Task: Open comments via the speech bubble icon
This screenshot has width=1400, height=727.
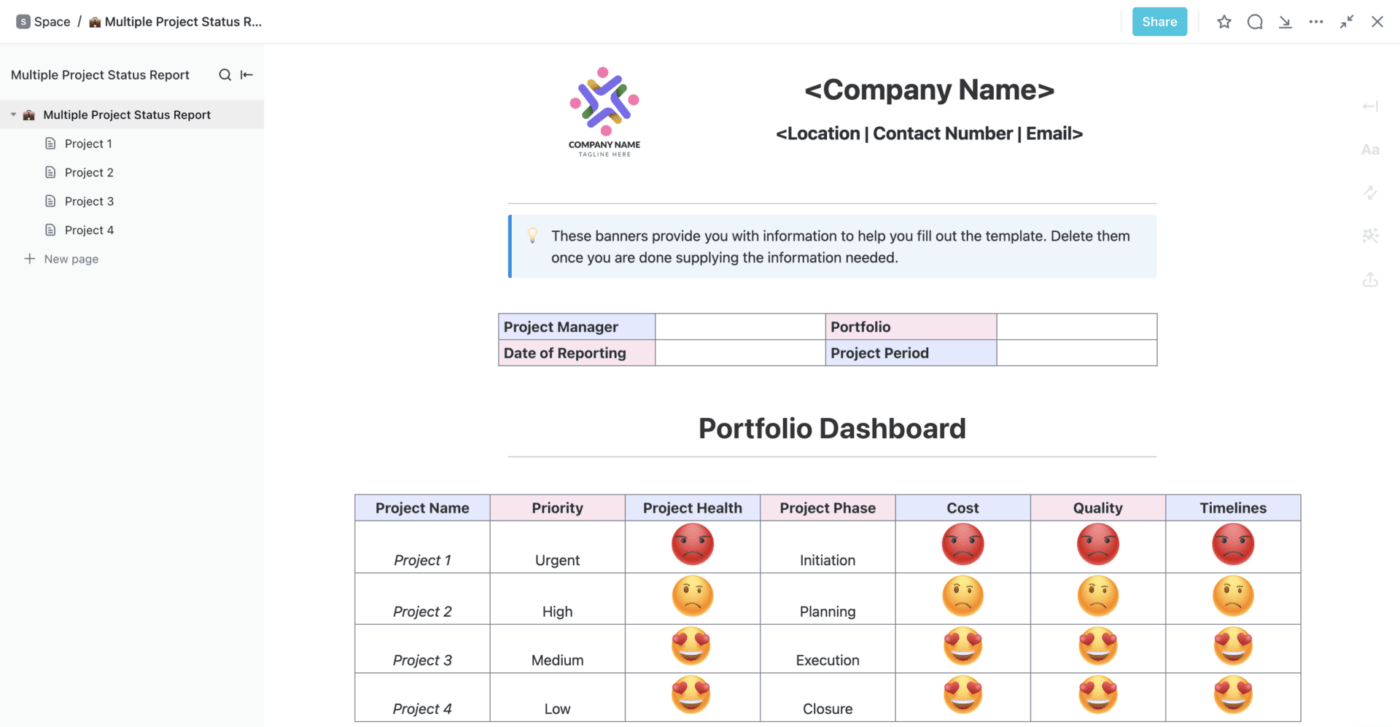Action: pos(1255,22)
